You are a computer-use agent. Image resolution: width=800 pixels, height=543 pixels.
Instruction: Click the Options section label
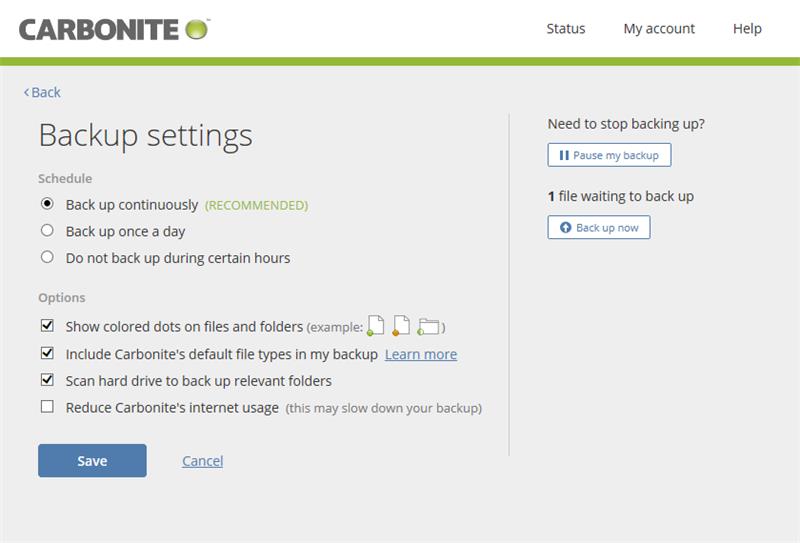[62, 298]
